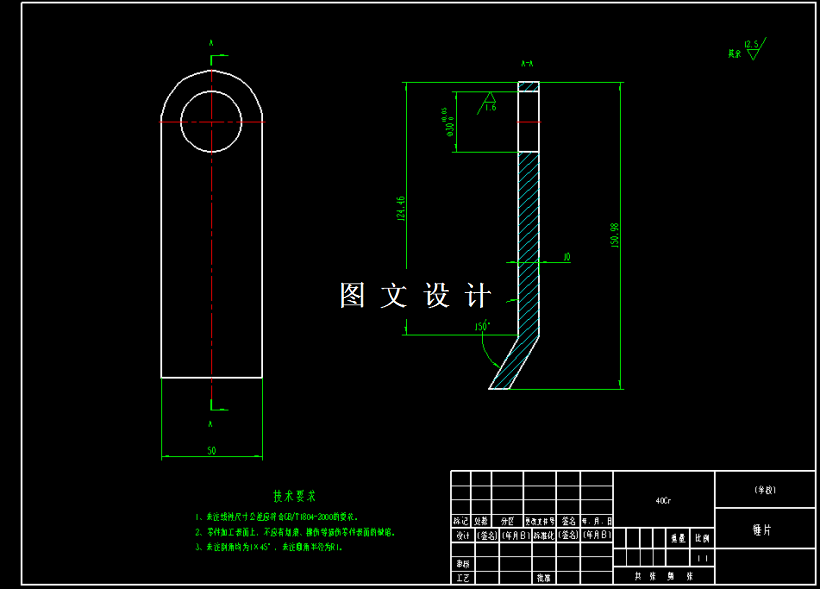Viewport: 820px width, 589px height.
Task: Select the circular hole in front view
Action: [x=211, y=122]
